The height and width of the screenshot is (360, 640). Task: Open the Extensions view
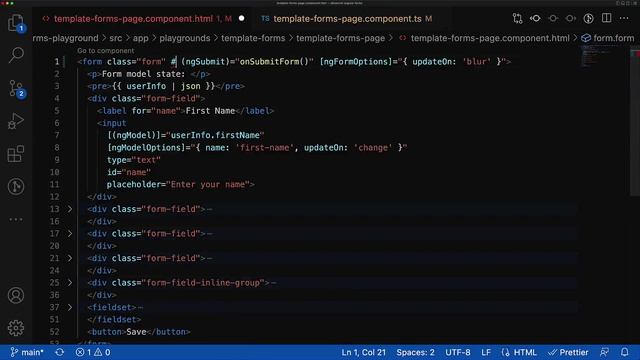[x=16, y=154]
